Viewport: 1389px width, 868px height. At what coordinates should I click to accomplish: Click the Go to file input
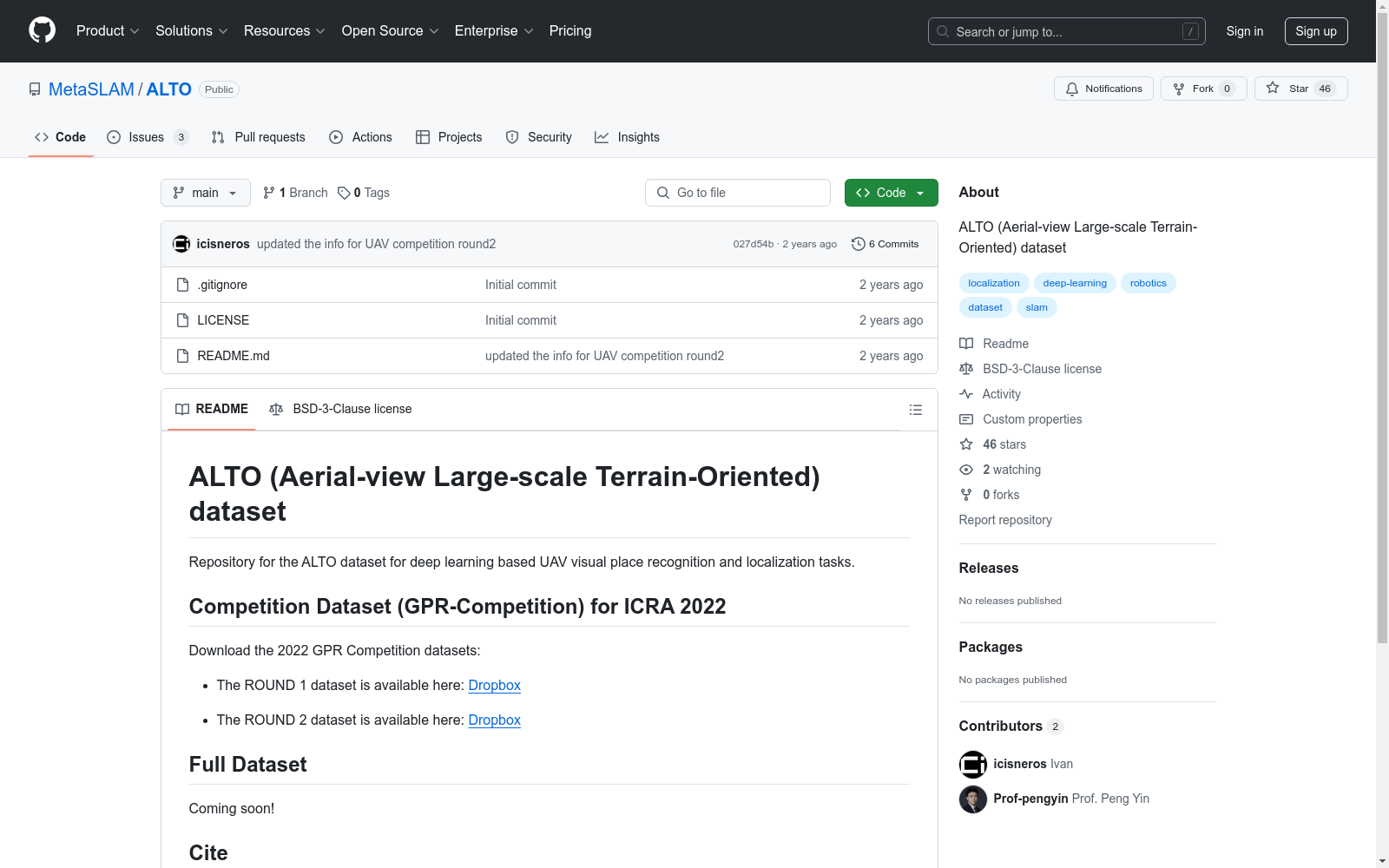pos(738,193)
